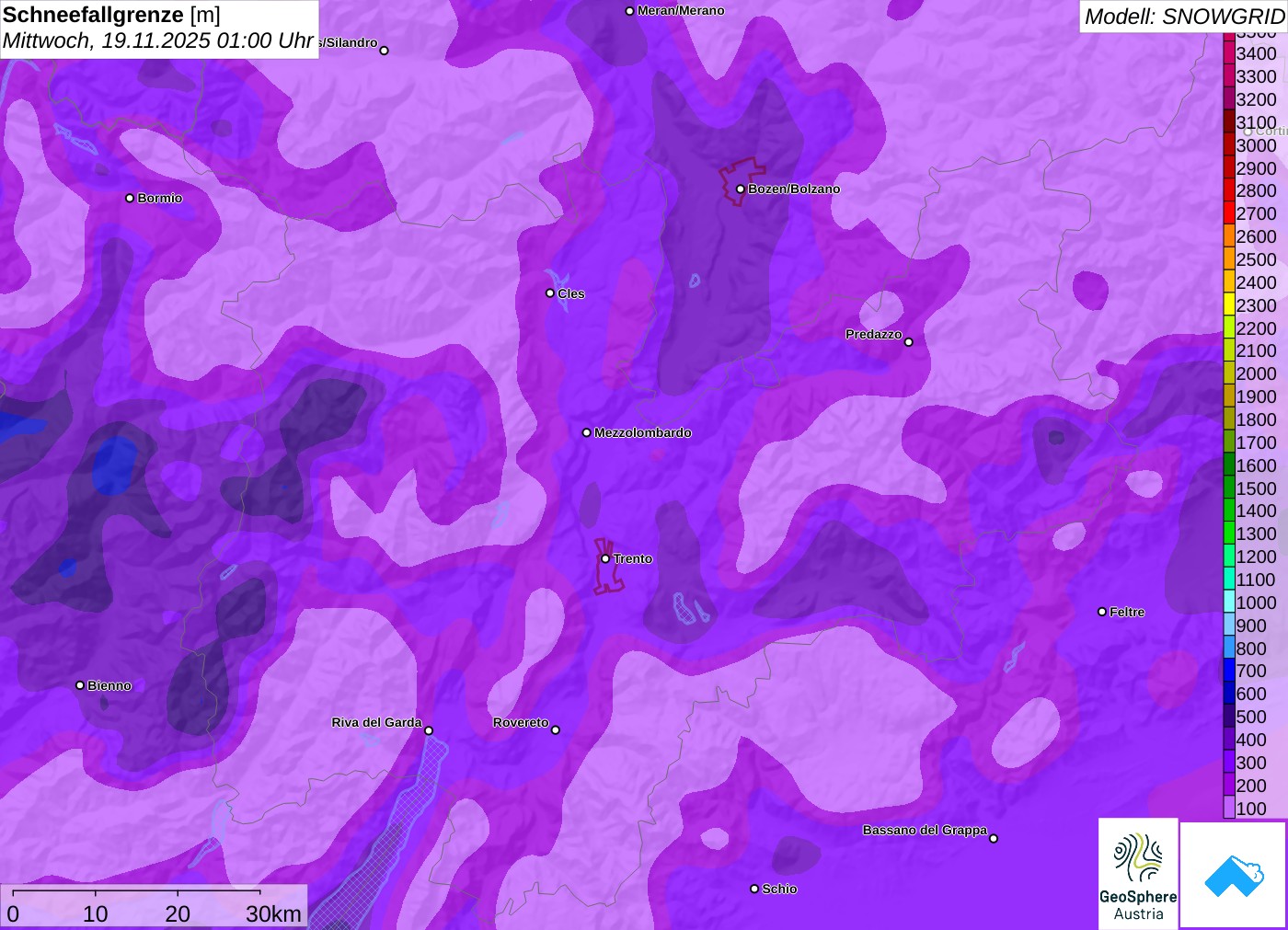Click the Rovereto marker dot
The height and width of the screenshot is (930, 1288).
click(556, 730)
